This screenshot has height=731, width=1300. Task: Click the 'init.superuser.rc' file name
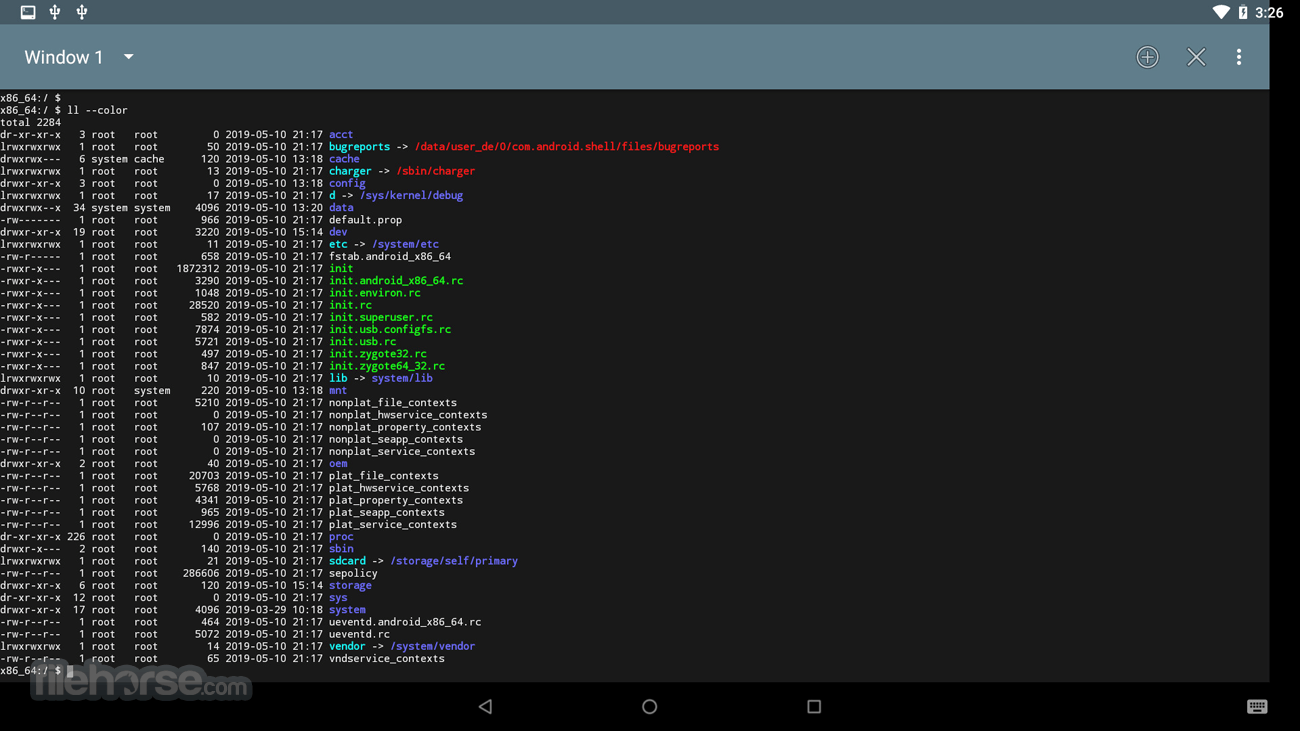tap(381, 317)
